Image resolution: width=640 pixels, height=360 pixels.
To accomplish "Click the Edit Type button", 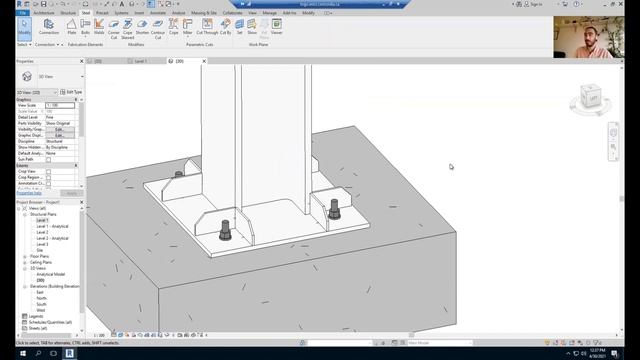I will (x=71, y=92).
